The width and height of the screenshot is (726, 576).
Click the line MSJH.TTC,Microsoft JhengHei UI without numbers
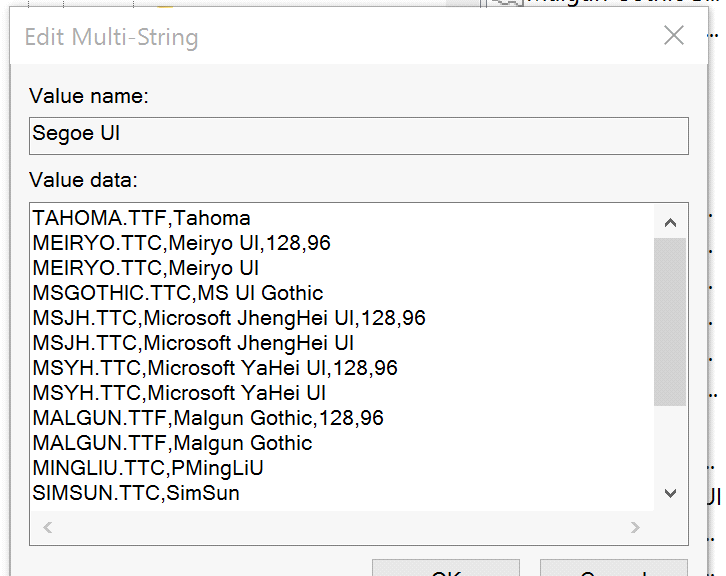pos(193,343)
